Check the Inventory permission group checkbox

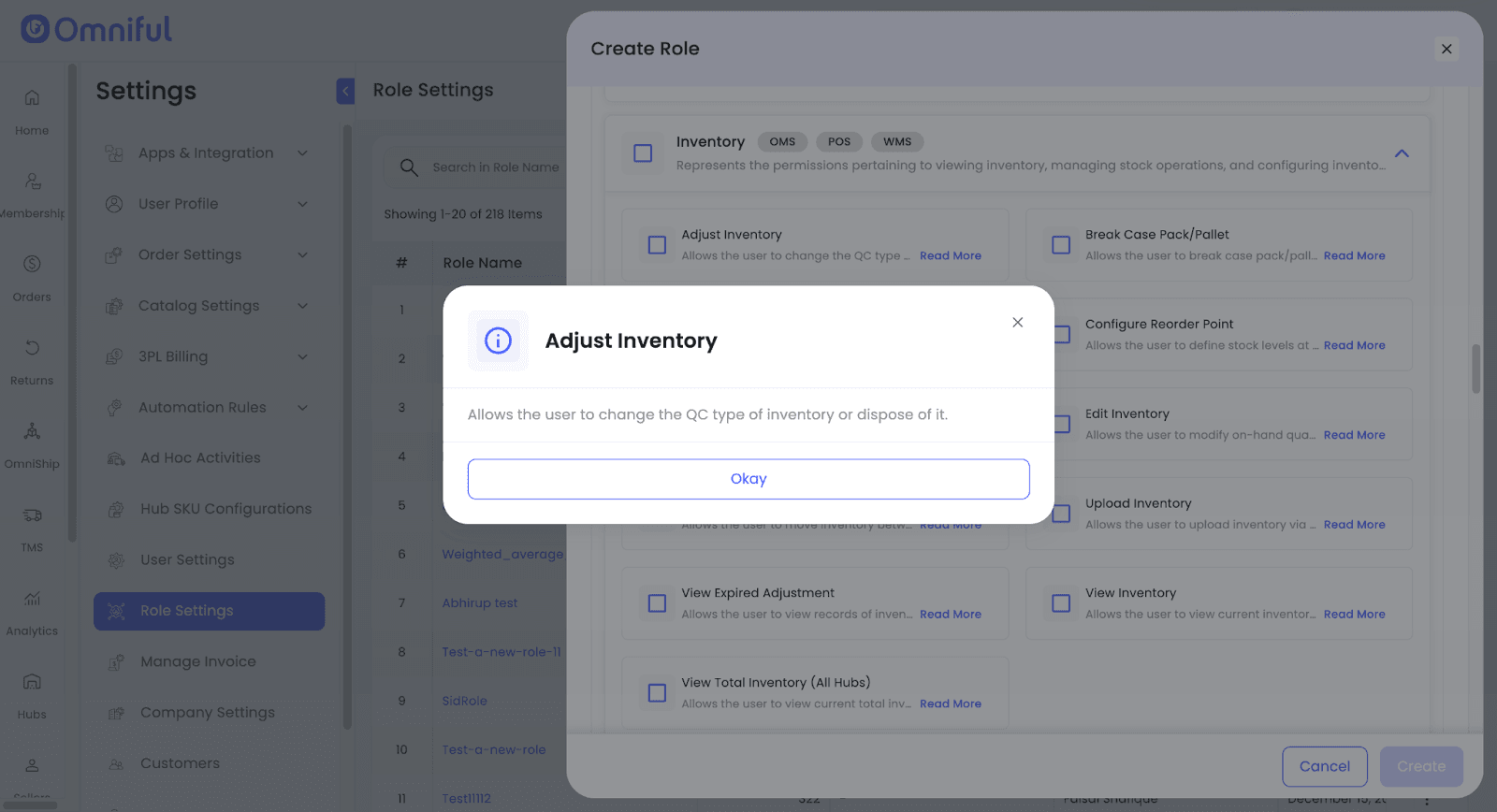pos(643,153)
